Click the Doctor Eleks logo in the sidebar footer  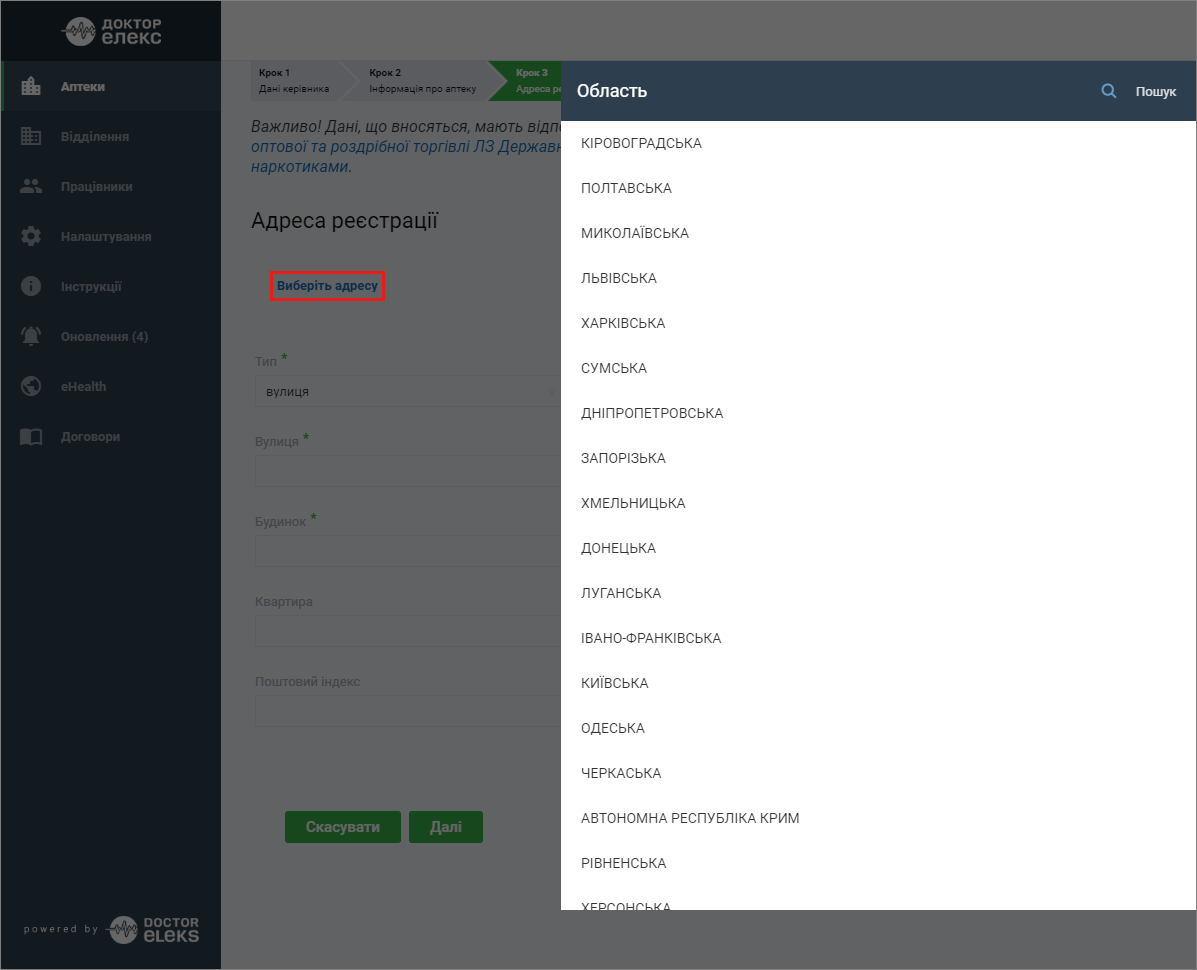[154, 930]
